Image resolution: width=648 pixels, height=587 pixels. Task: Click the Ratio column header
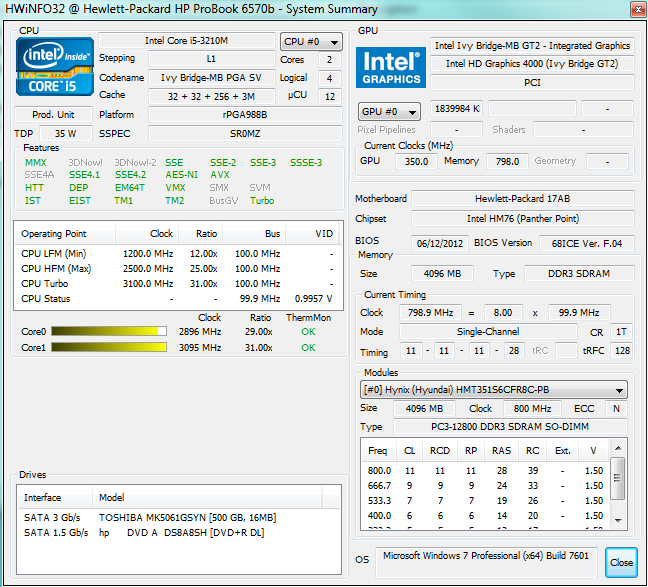(x=201, y=234)
